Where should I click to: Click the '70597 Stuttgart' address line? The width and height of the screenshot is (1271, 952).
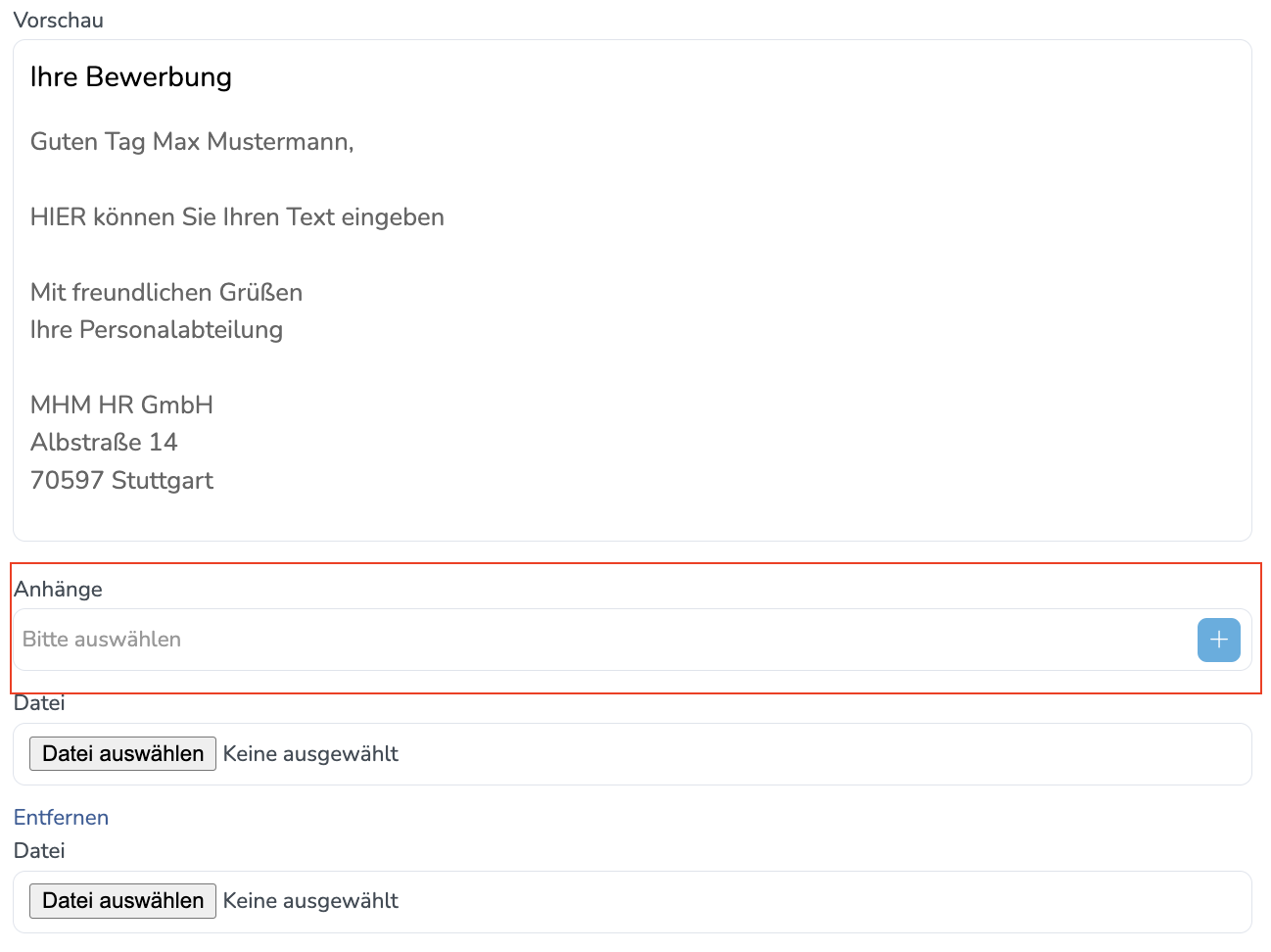121,480
